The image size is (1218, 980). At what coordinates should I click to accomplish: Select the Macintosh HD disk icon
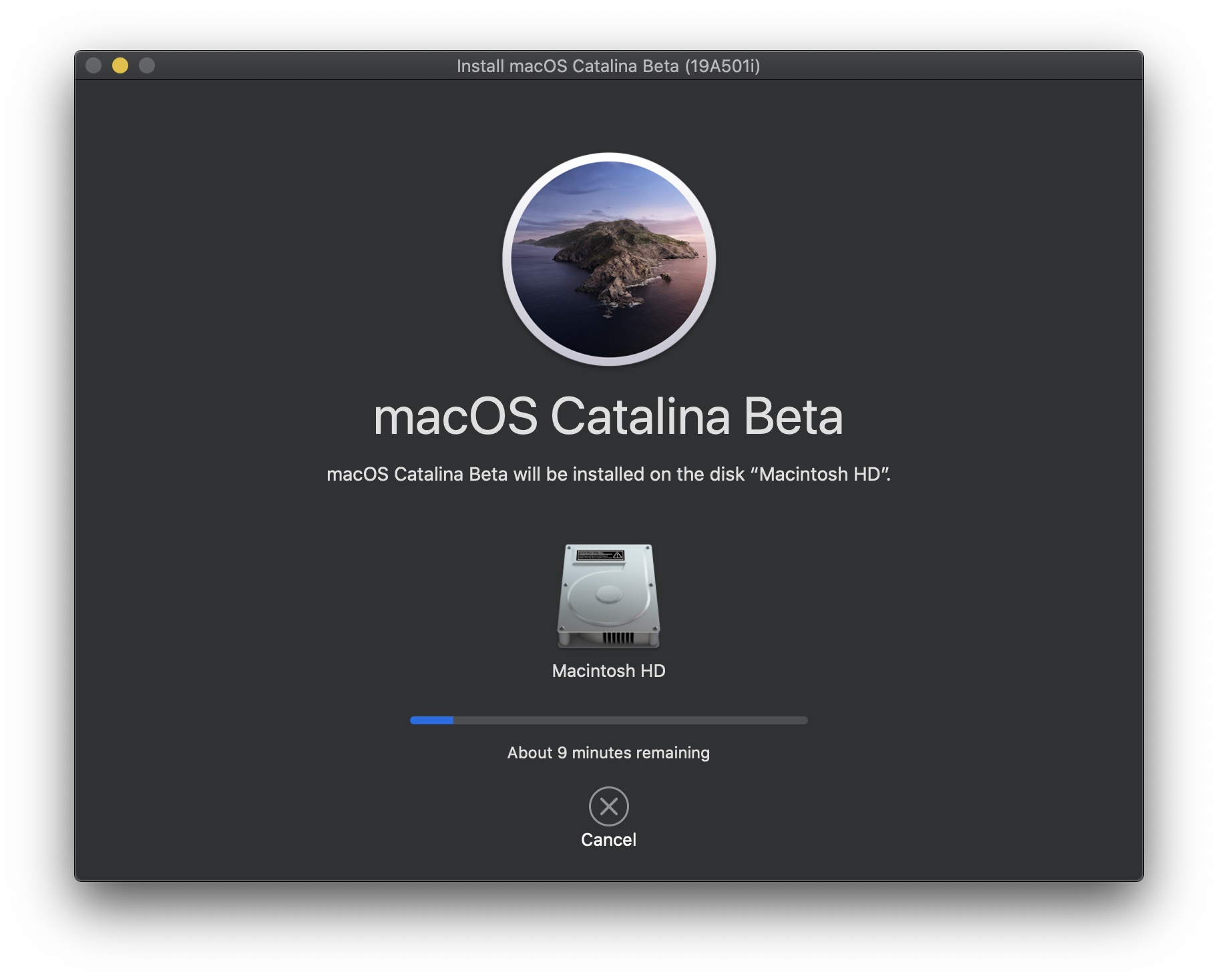(x=608, y=595)
